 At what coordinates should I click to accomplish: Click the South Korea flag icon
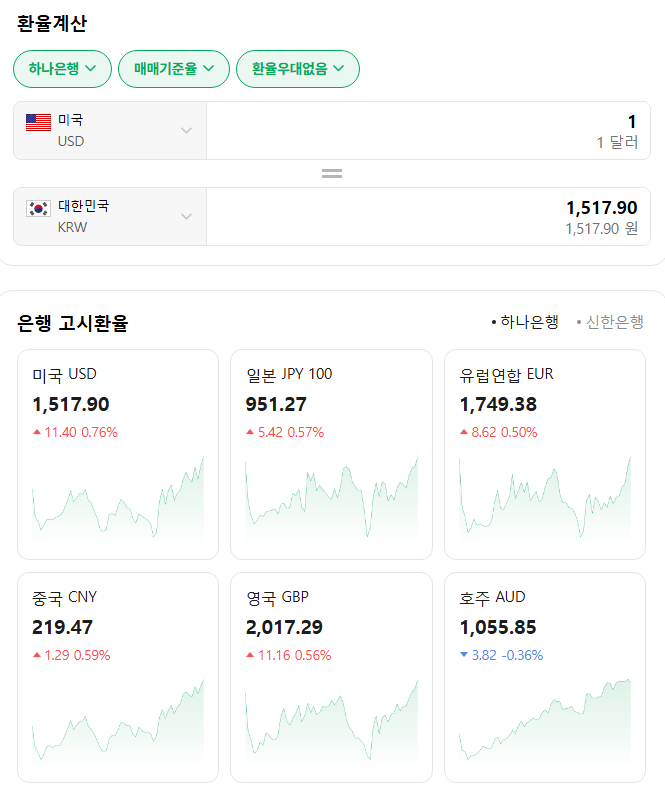coord(38,208)
